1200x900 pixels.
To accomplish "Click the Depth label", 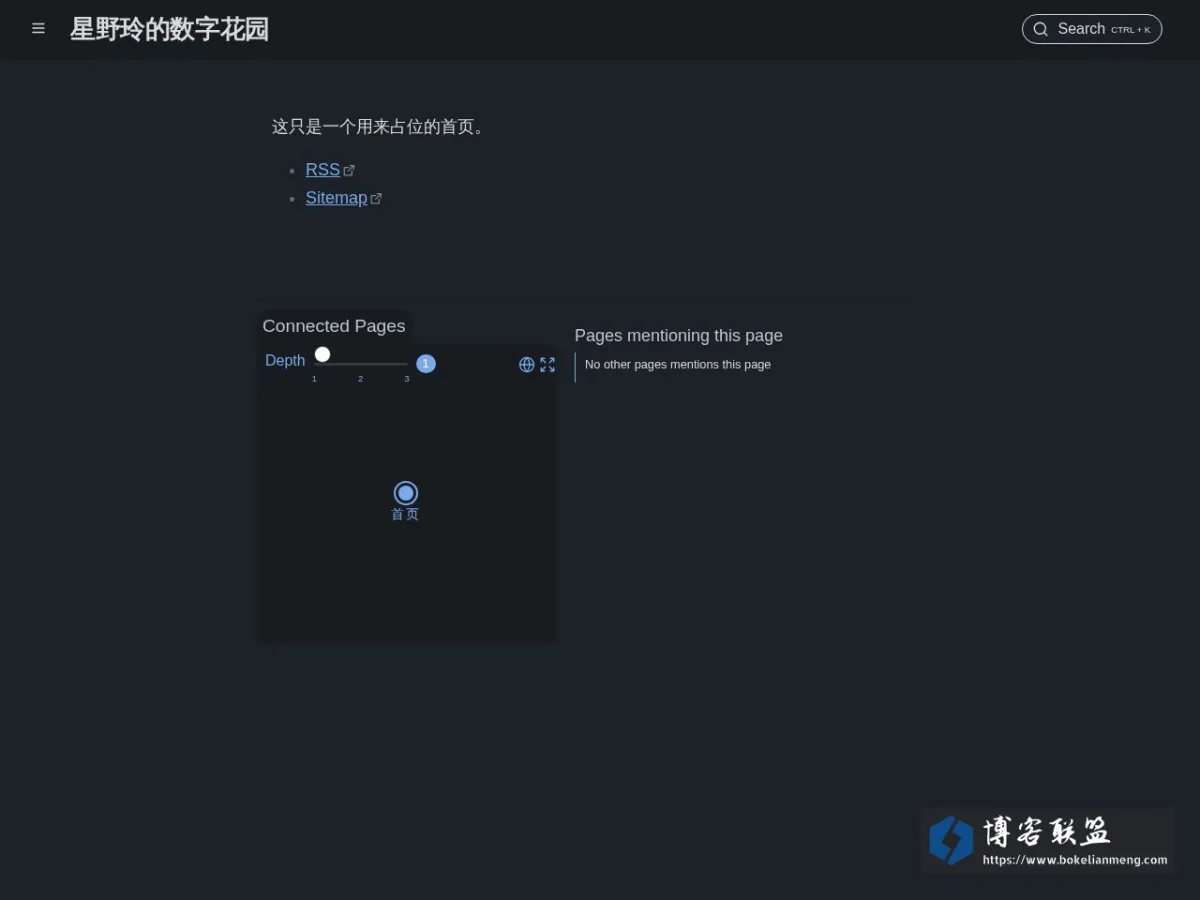I will [285, 361].
